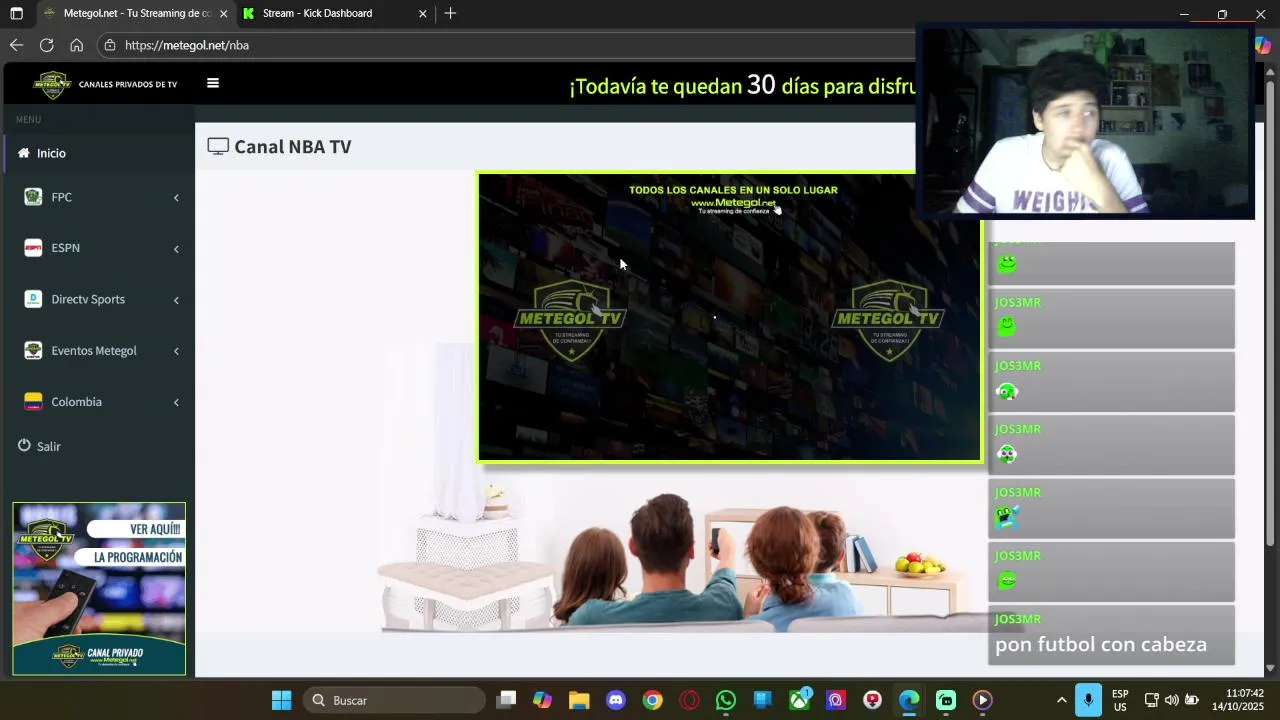1280x720 pixels.
Task: Click the Canal NBA TV heading
Action: (292, 146)
